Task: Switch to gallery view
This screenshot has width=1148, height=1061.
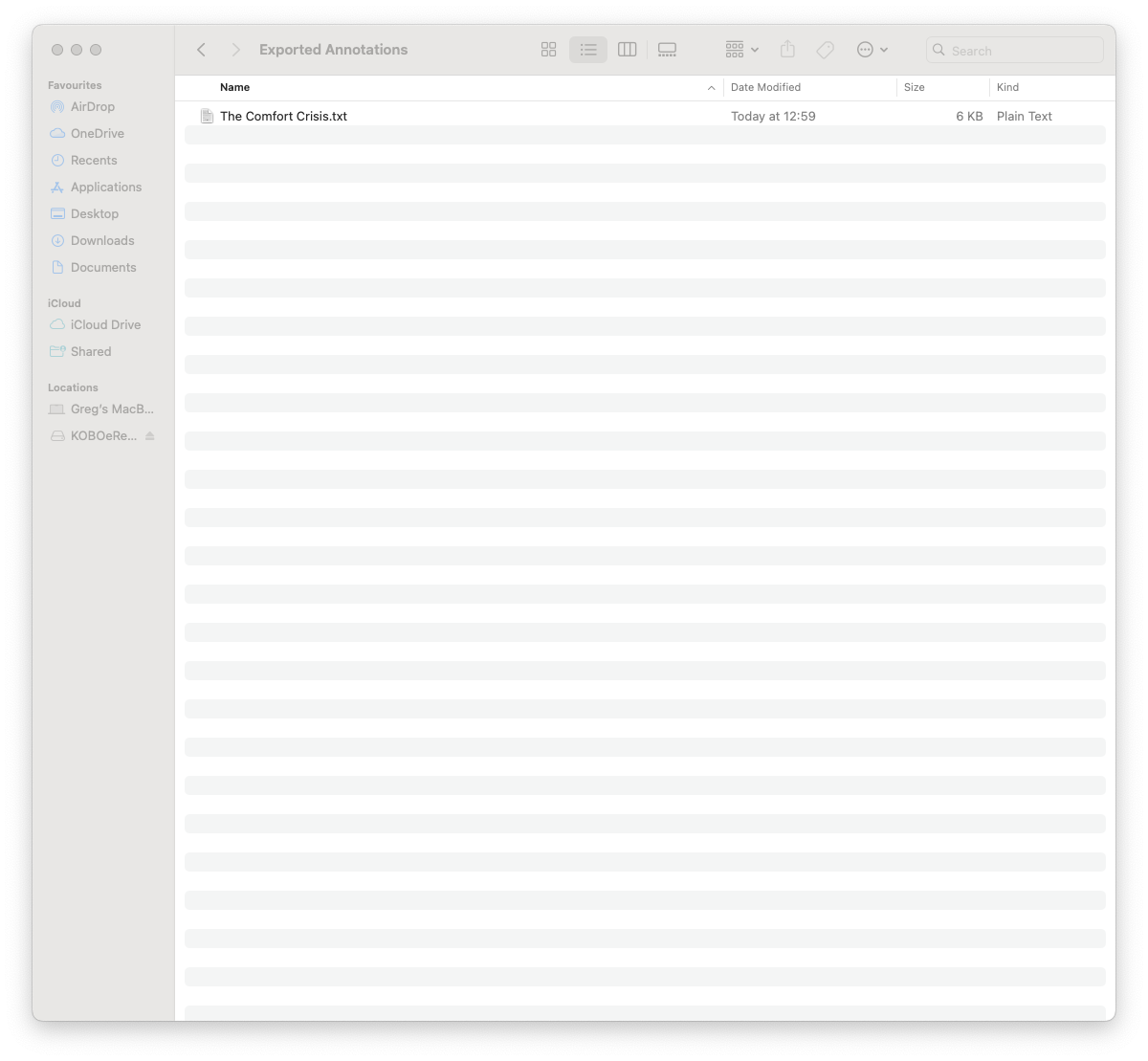Action: (x=668, y=50)
